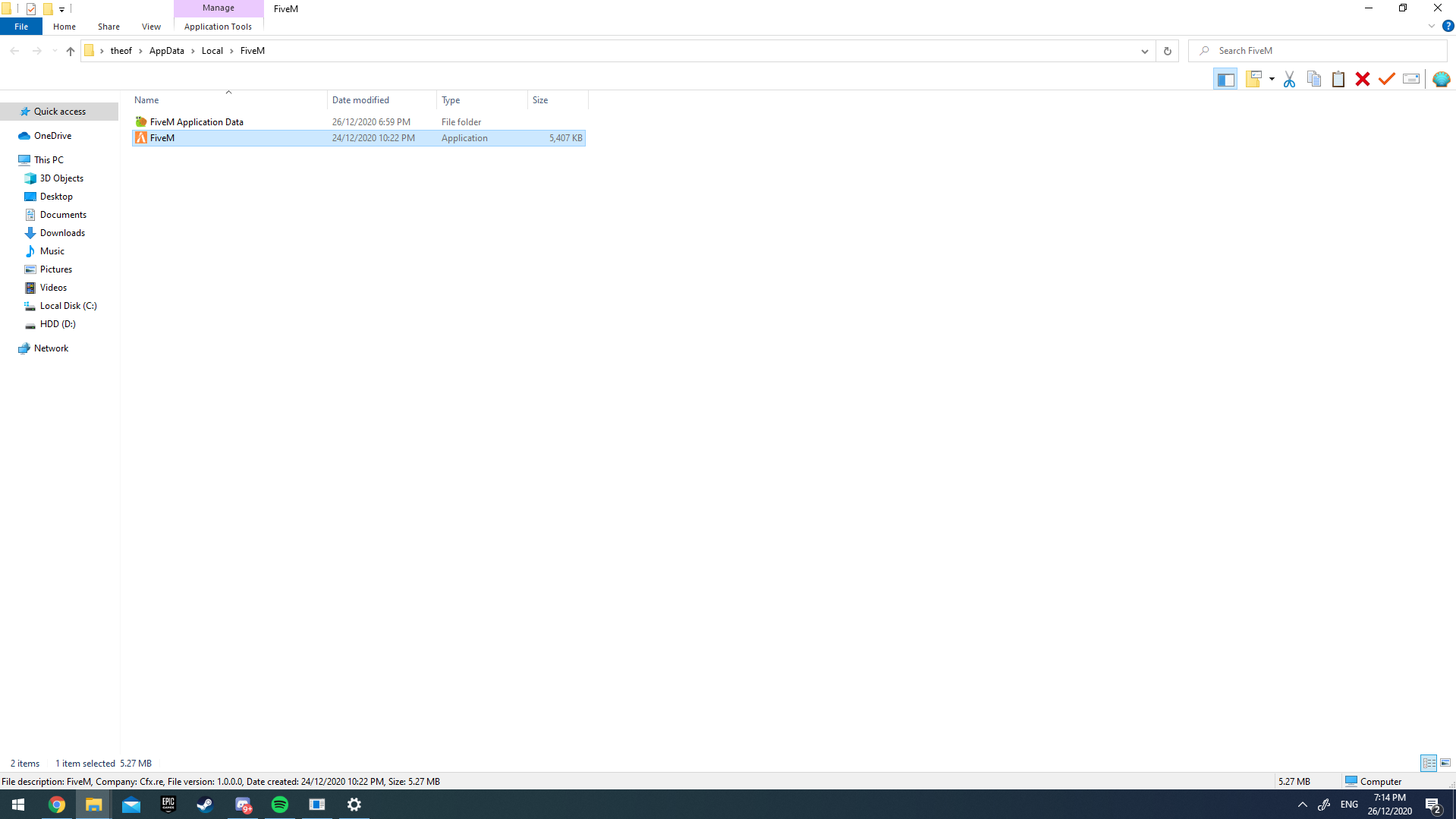Show hidden system tray icons

[x=1302, y=805]
